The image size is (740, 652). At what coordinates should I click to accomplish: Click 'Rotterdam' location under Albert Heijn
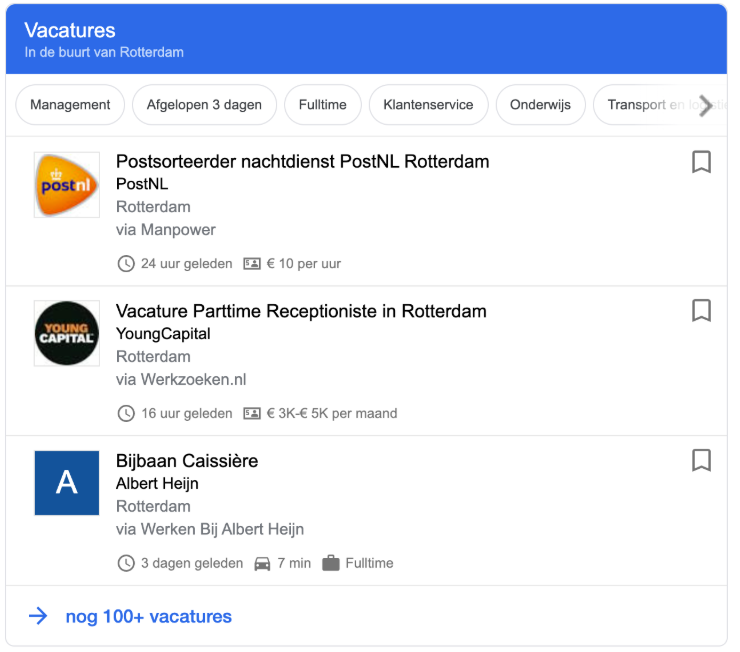153,507
